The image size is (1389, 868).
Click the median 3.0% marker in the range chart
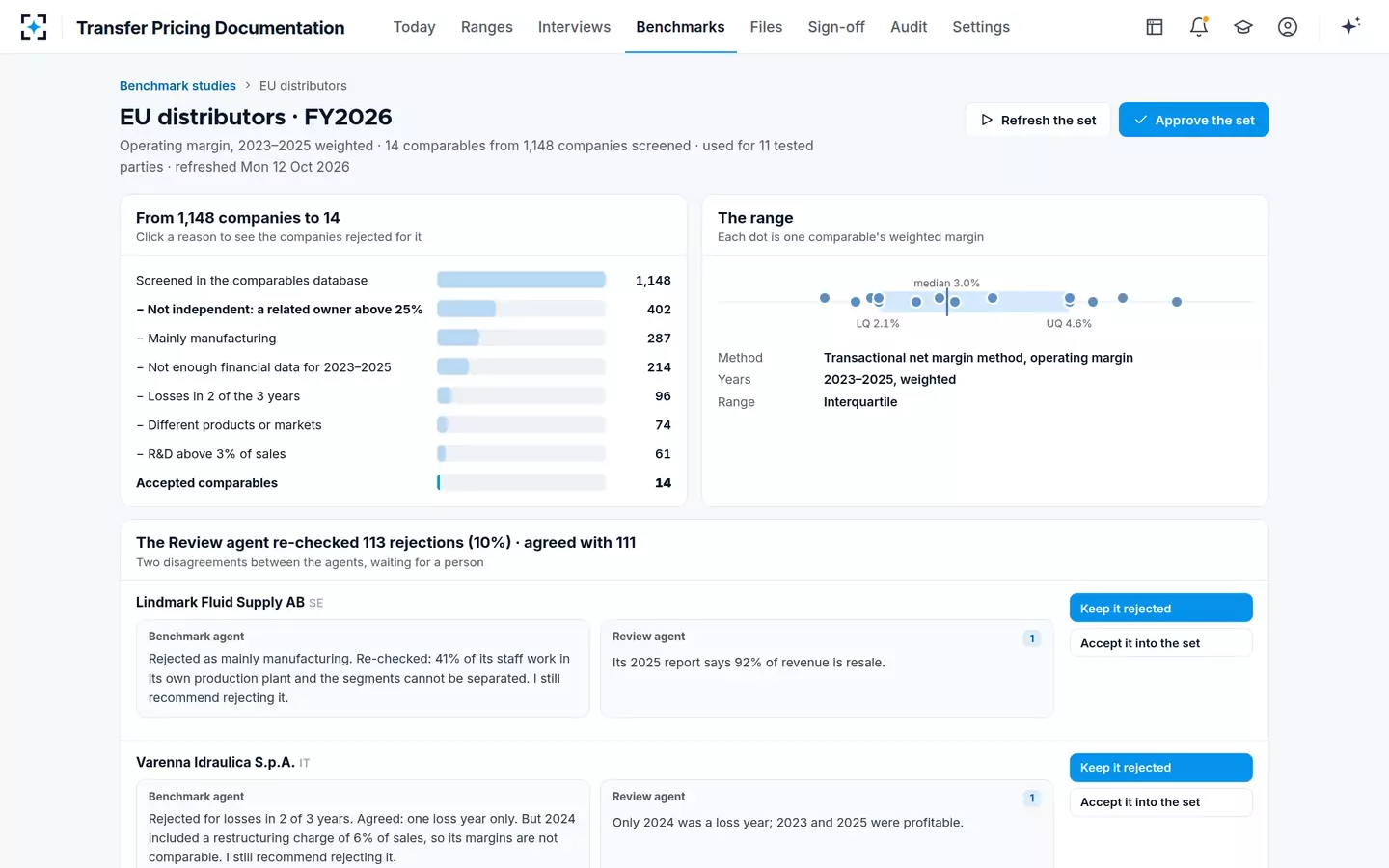[947, 302]
